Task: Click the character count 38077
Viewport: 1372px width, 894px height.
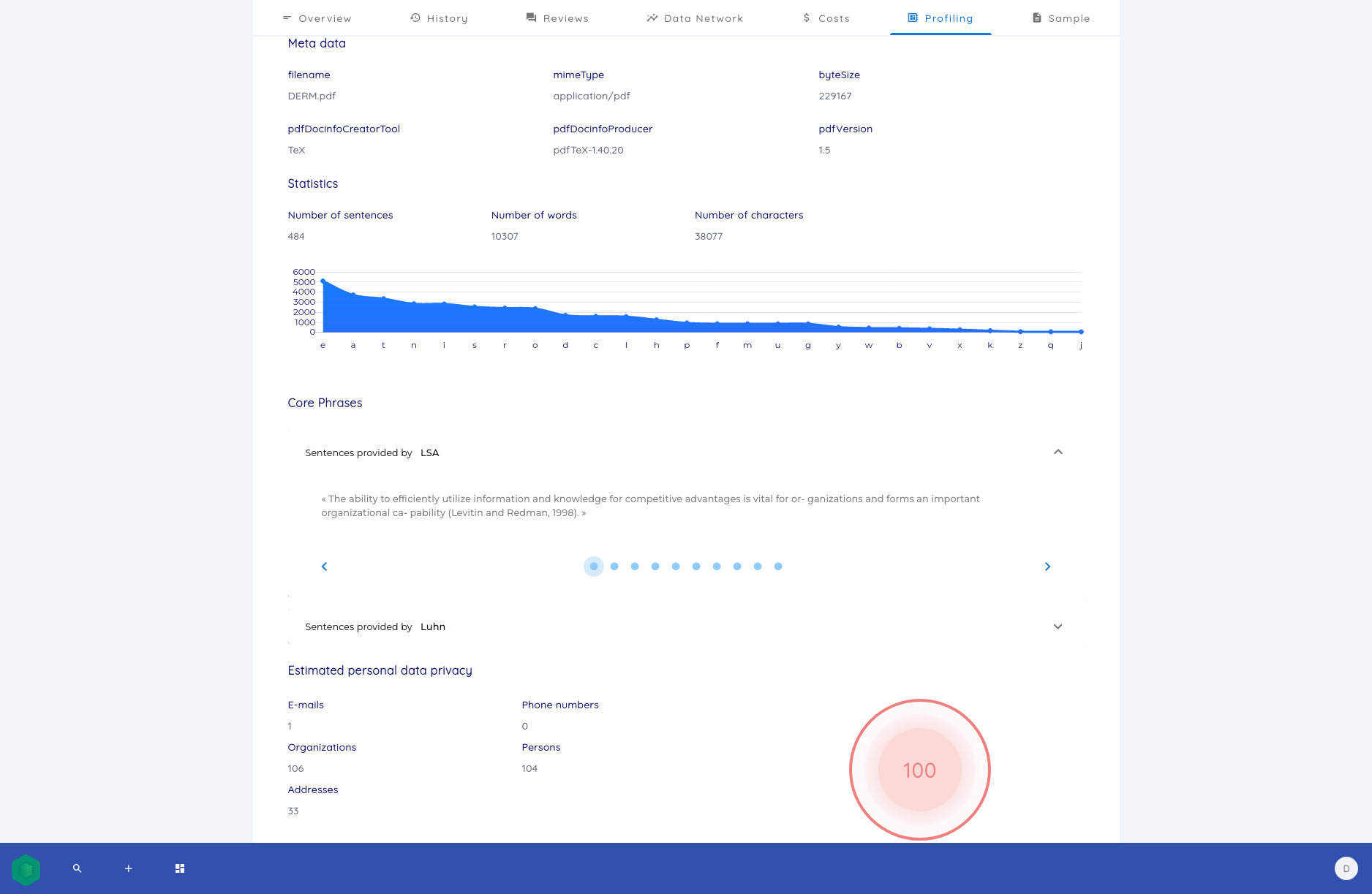Action: [709, 236]
